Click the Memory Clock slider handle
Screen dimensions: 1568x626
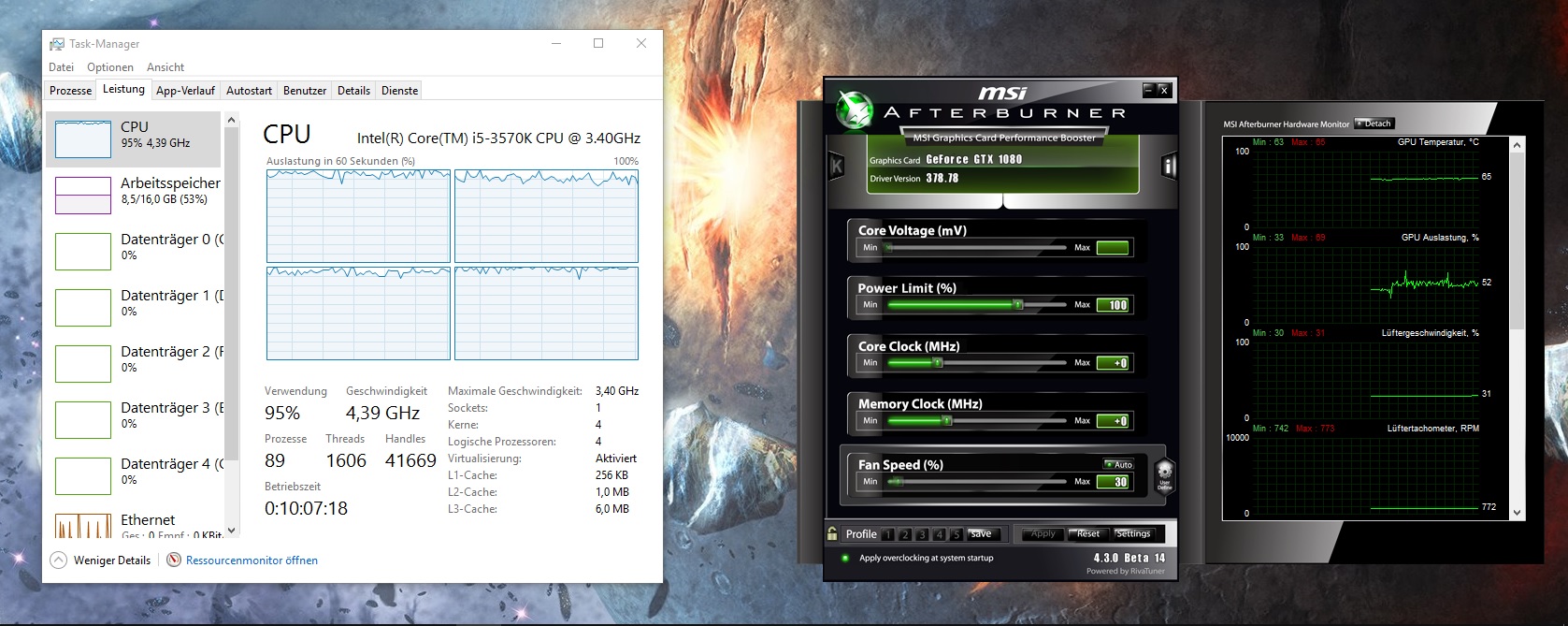point(947,421)
